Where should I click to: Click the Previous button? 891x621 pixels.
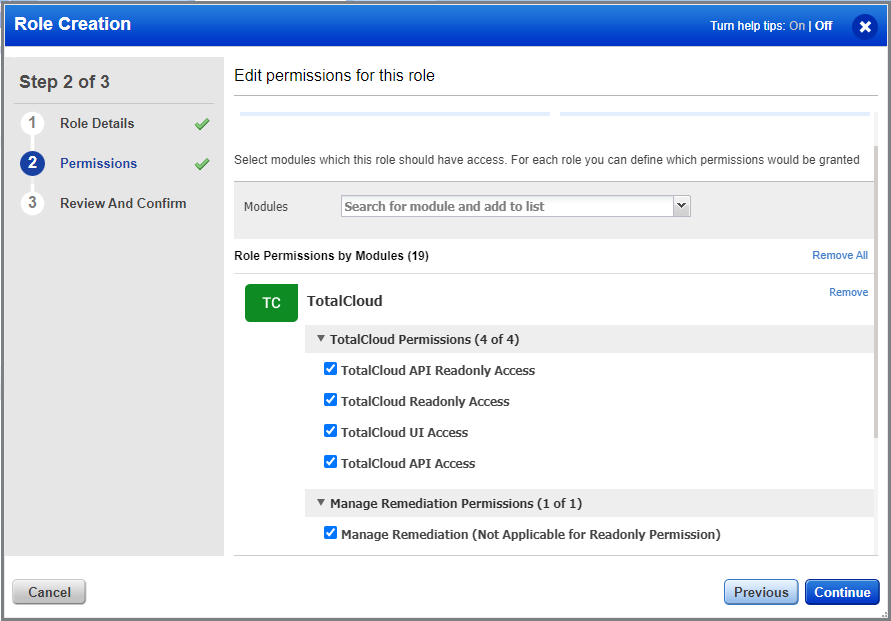point(761,592)
